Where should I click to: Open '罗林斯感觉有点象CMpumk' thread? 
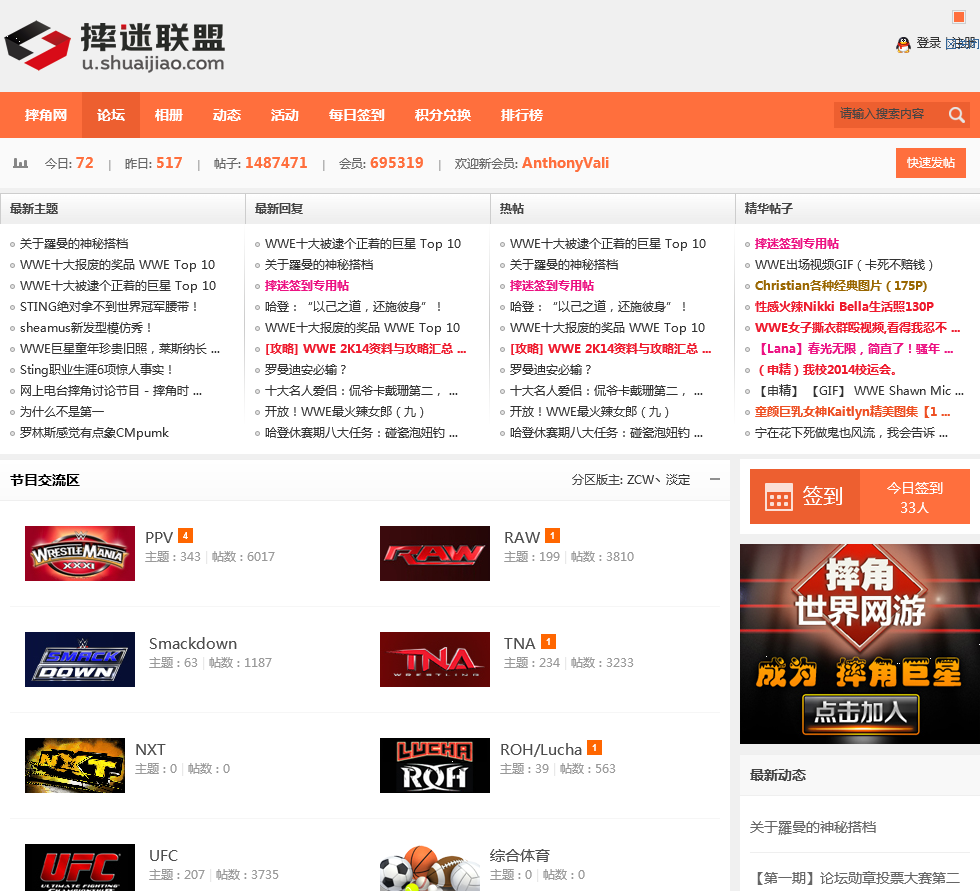(94, 433)
